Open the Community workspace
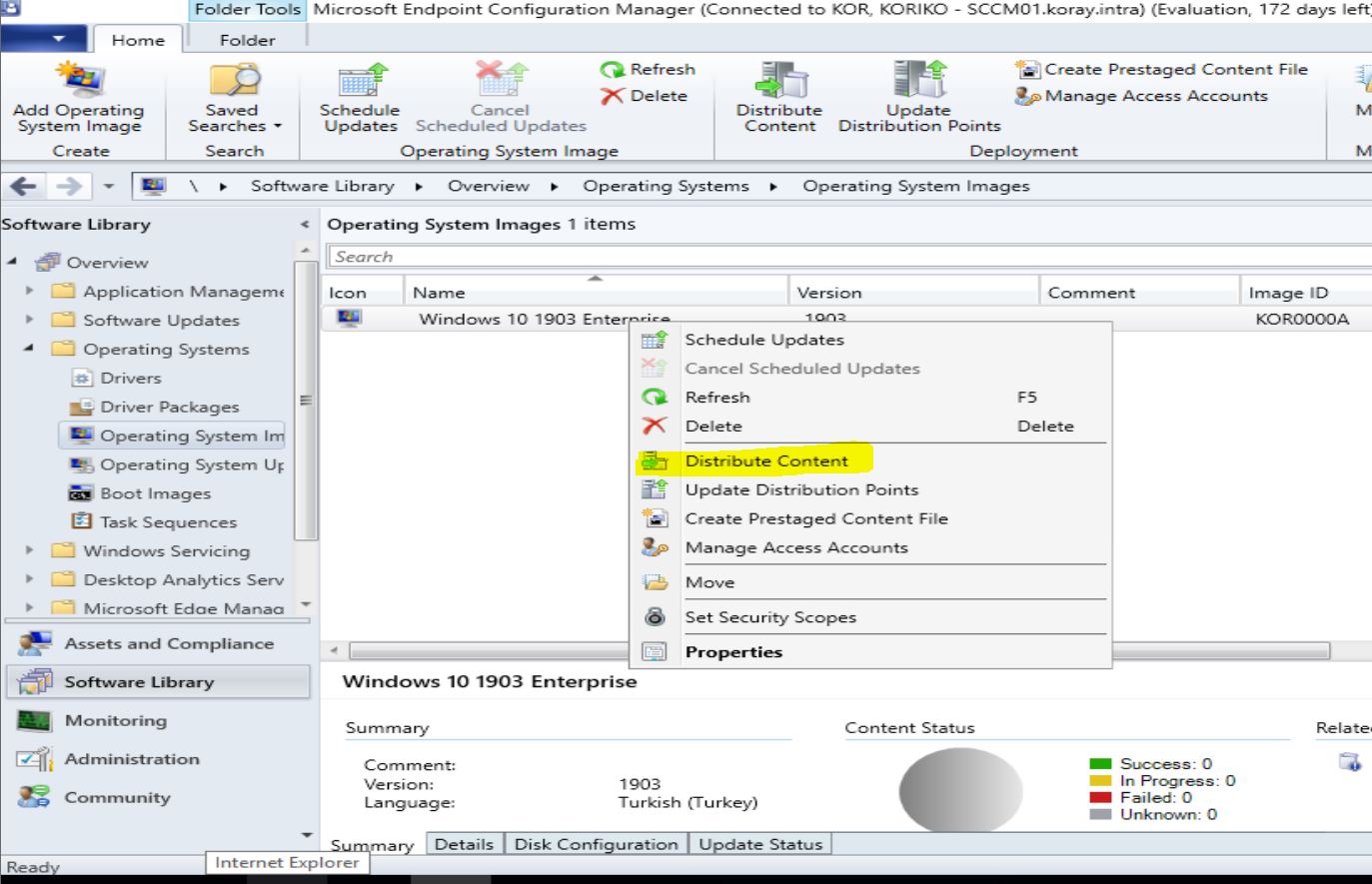This screenshot has width=1372, height=884. [159, 798]
